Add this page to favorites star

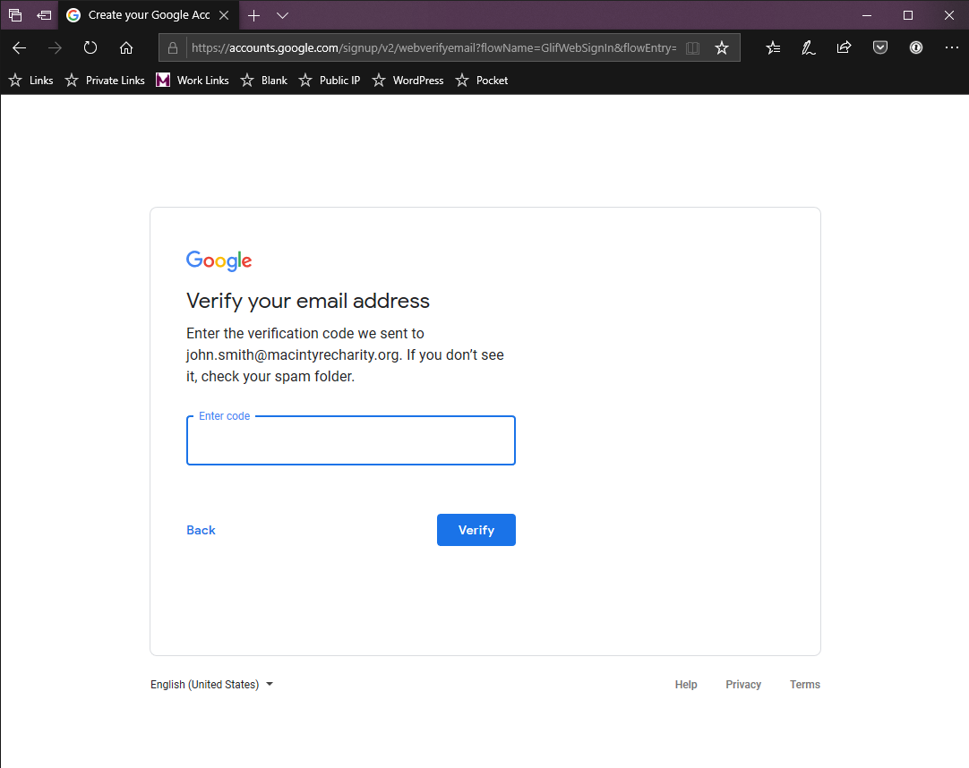coord(722,48)
